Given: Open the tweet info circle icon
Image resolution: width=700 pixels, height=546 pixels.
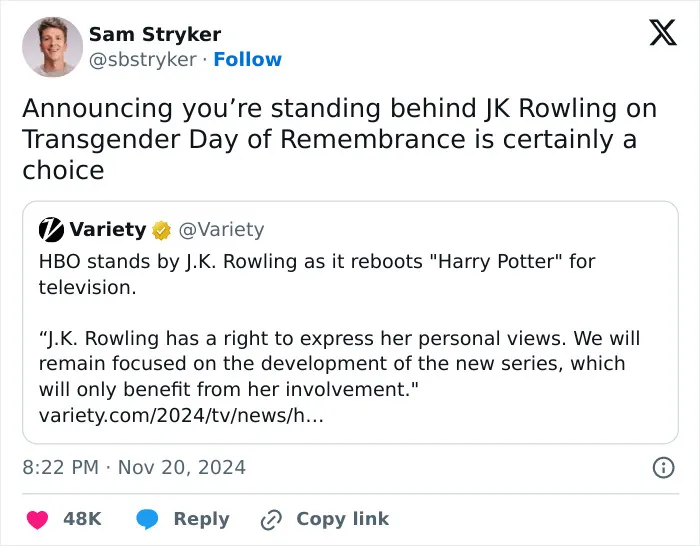Looking at the screenshot, I should [x=663, y=467].
